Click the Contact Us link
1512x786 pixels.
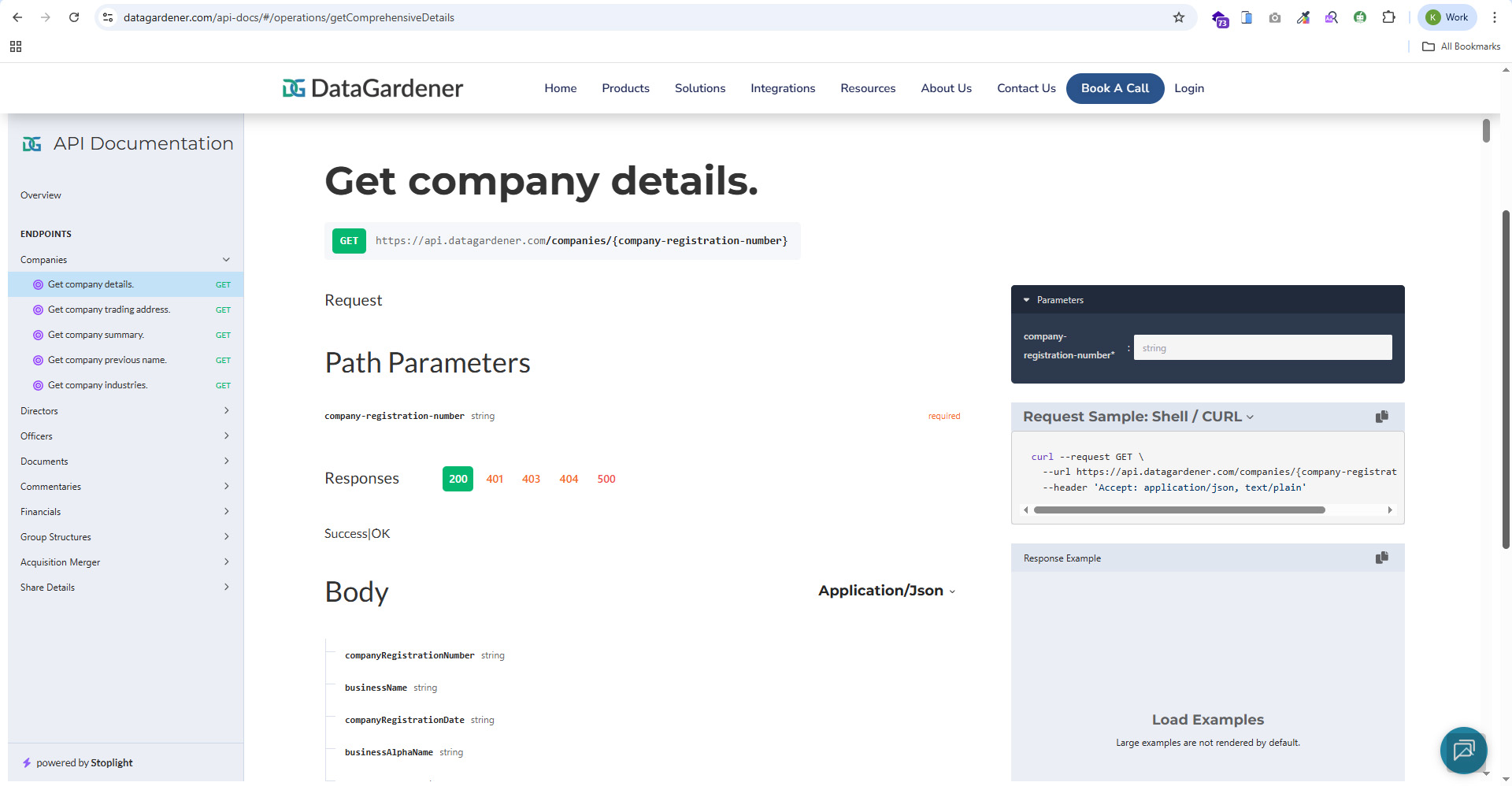tap(1026, 88)
